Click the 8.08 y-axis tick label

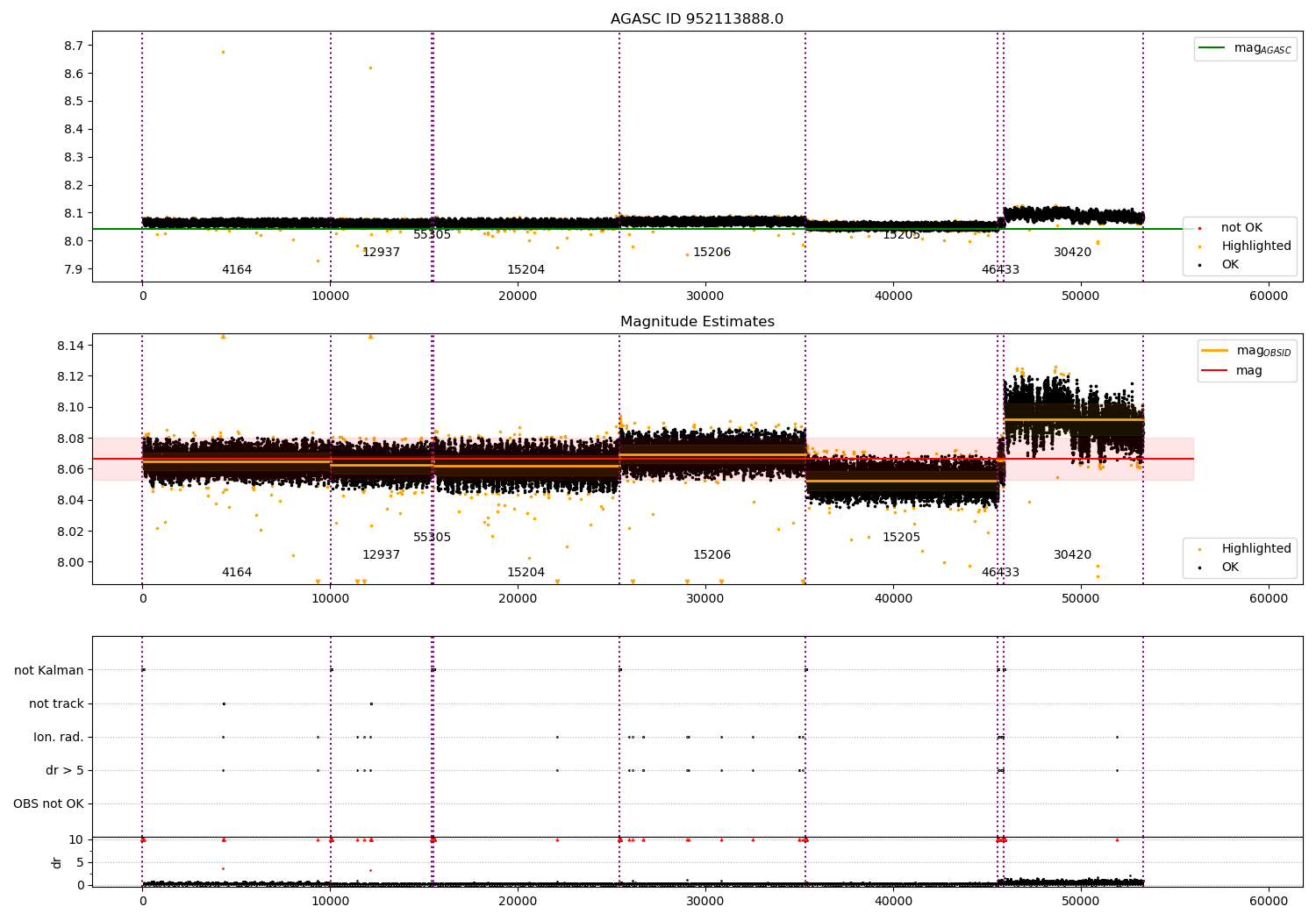pos(70,439)
